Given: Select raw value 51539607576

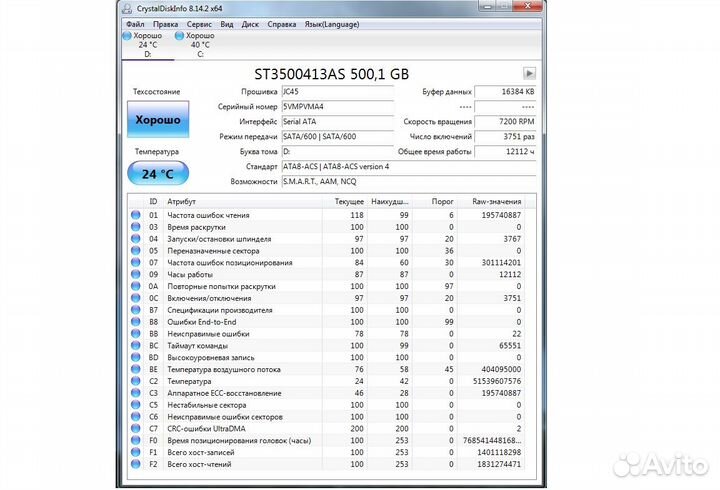Looking at the screenshot, I should 497,381.
